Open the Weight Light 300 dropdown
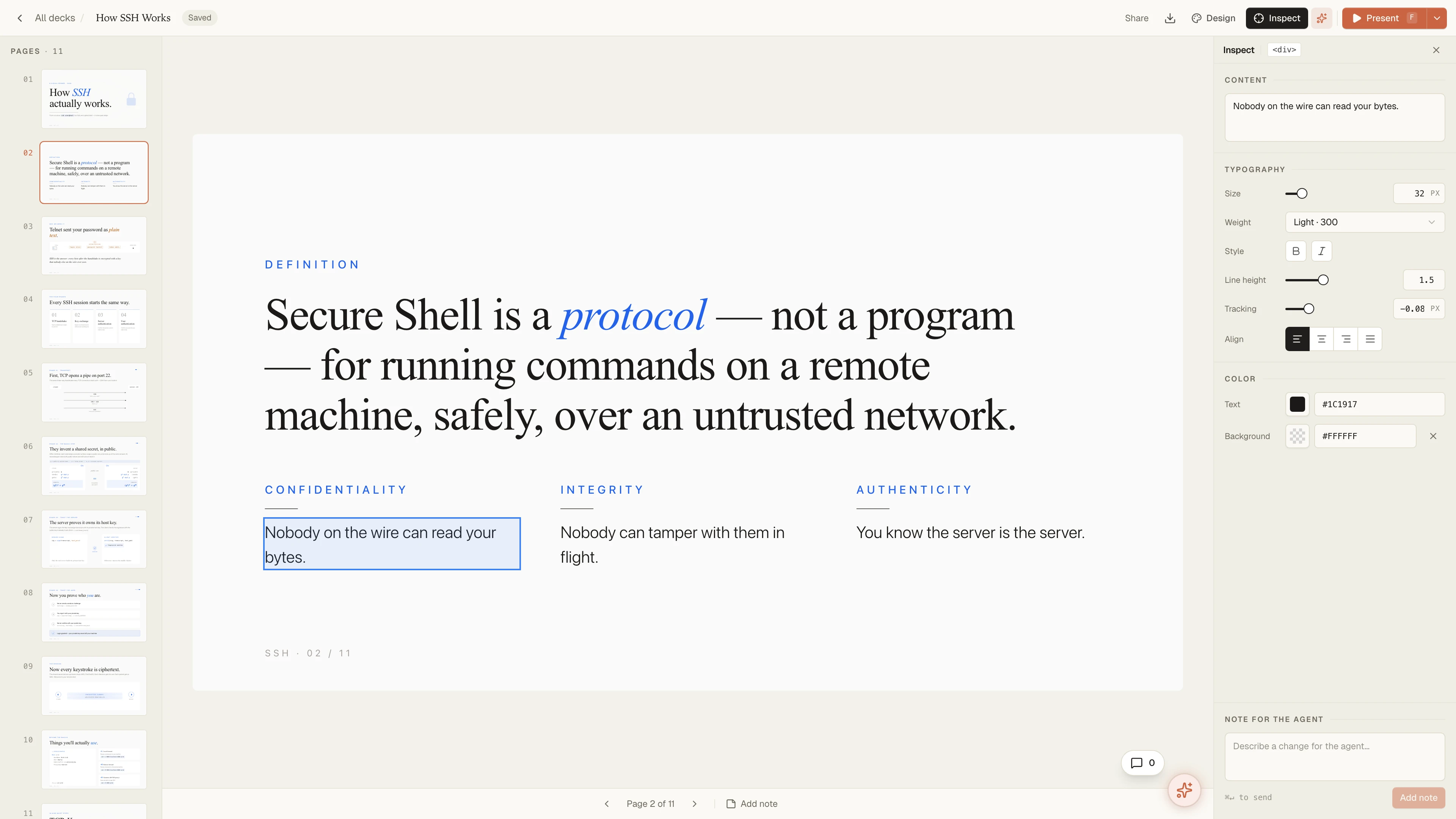This screenshot has width=1456, height=819. [1365, 222]
